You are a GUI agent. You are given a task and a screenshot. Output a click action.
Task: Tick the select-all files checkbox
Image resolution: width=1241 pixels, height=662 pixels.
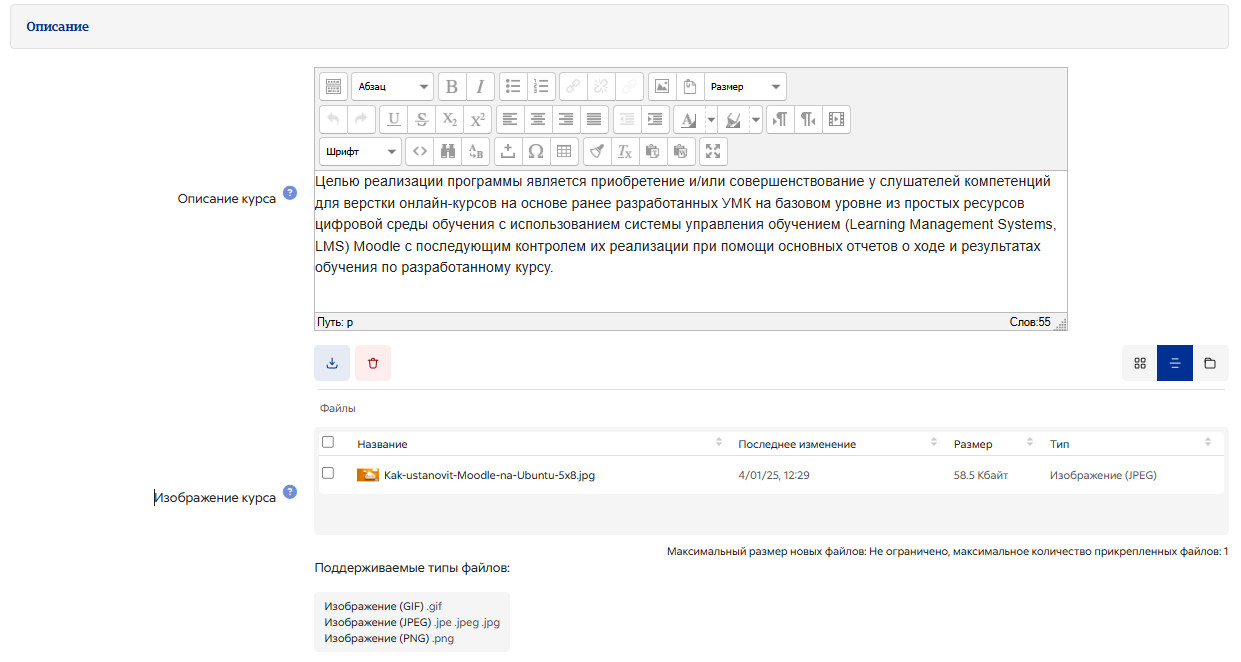[328, 442]
